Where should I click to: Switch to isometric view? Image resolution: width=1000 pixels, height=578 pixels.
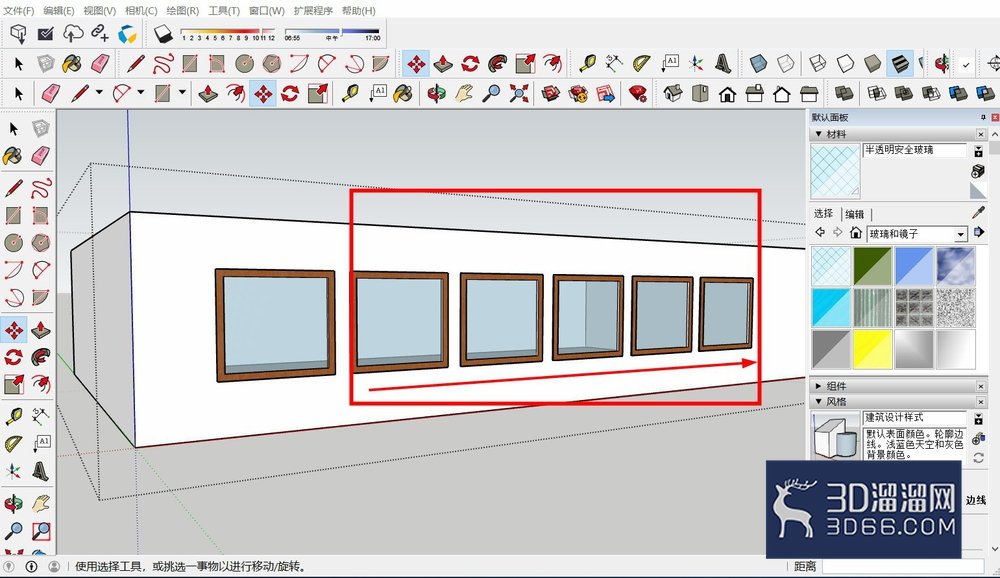[672, 94]
